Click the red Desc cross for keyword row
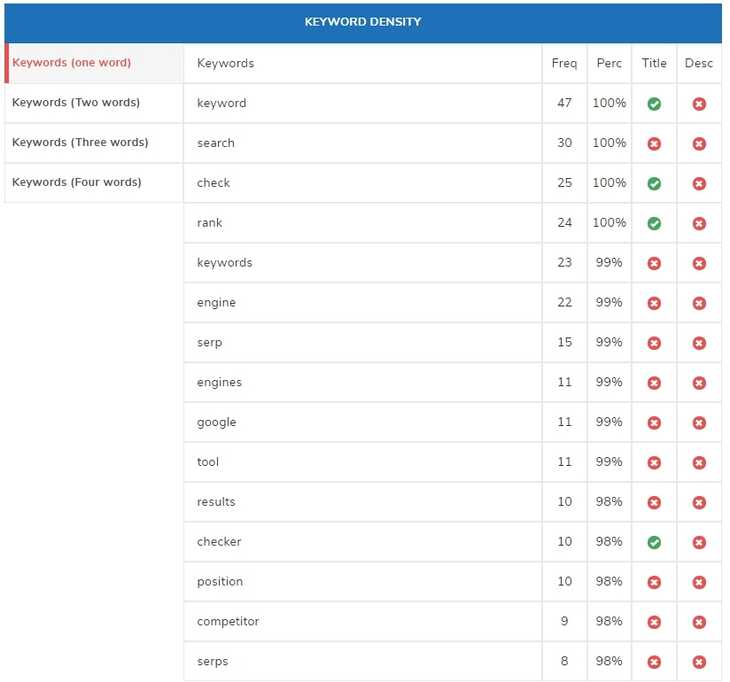The height and width of the screenshot is (682, 730). (x=699, y=104)
